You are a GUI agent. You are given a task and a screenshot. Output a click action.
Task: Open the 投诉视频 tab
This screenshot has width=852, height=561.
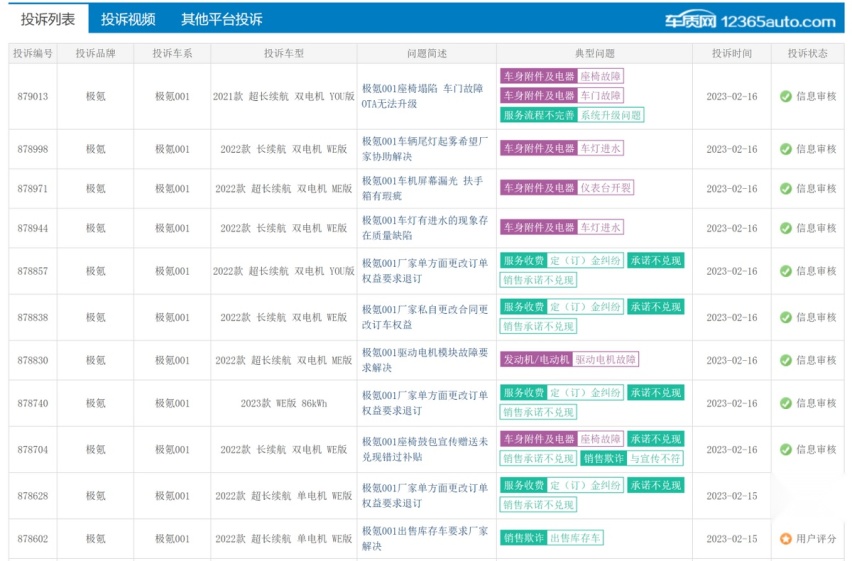[x=128, y=20]
